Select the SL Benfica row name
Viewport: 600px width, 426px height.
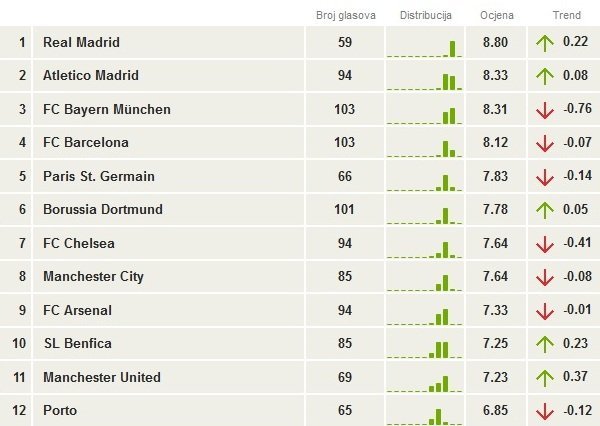coord(78,343)
